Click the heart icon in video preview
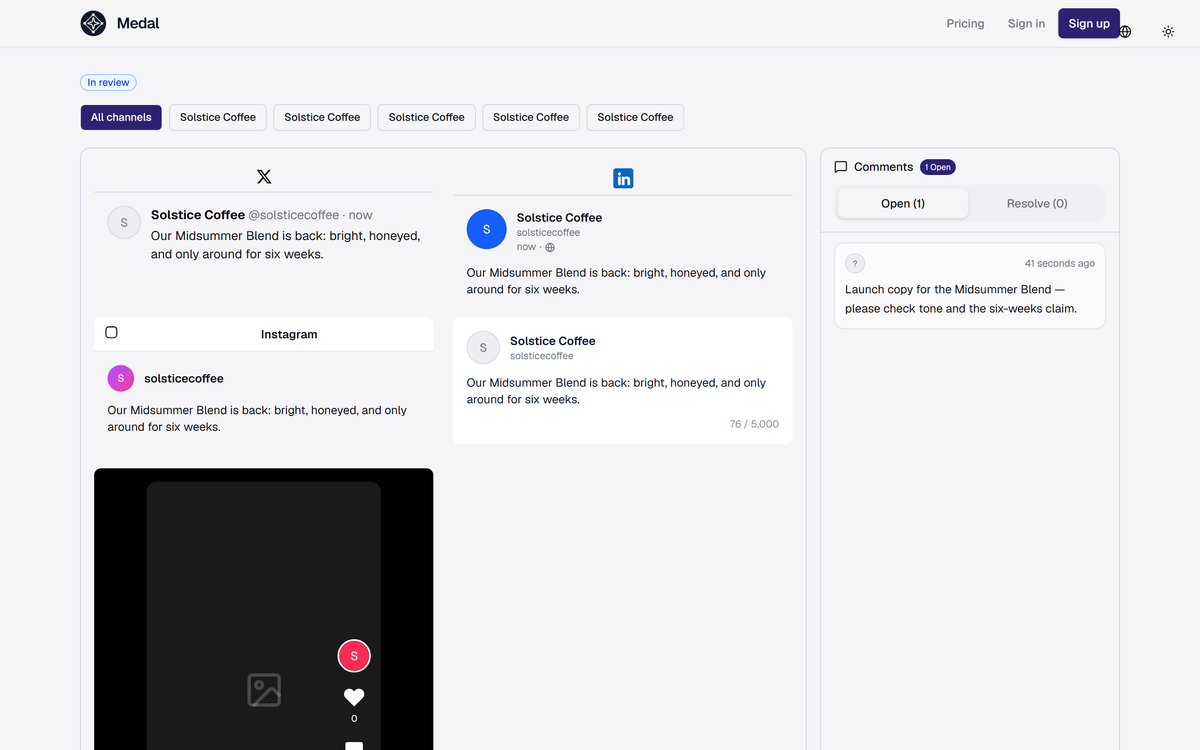Screen dimensions: 1200x750 click(354, 697)
